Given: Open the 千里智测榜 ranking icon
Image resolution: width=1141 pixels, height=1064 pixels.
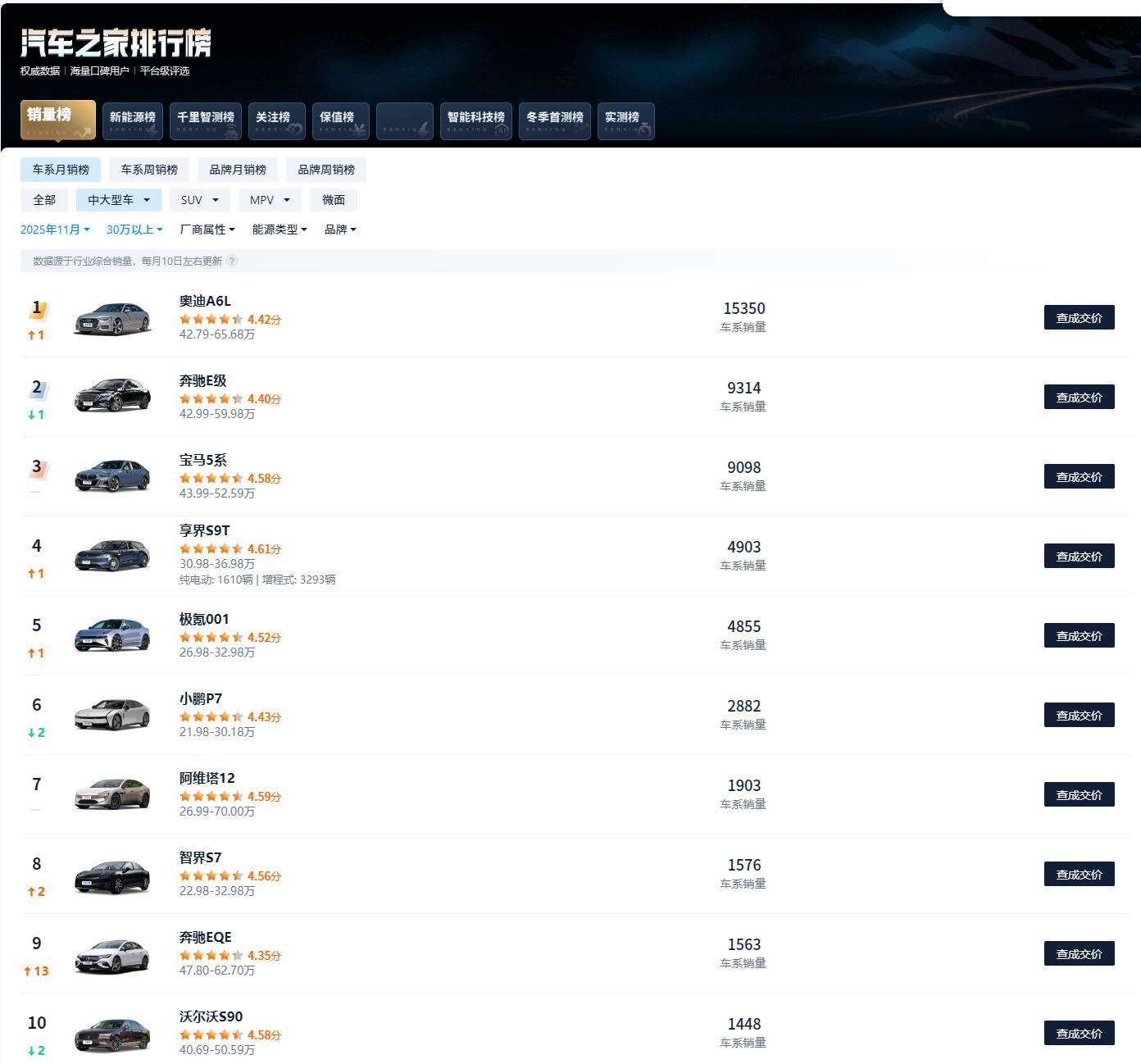Looking at the screenshot, I should point(204,120).
